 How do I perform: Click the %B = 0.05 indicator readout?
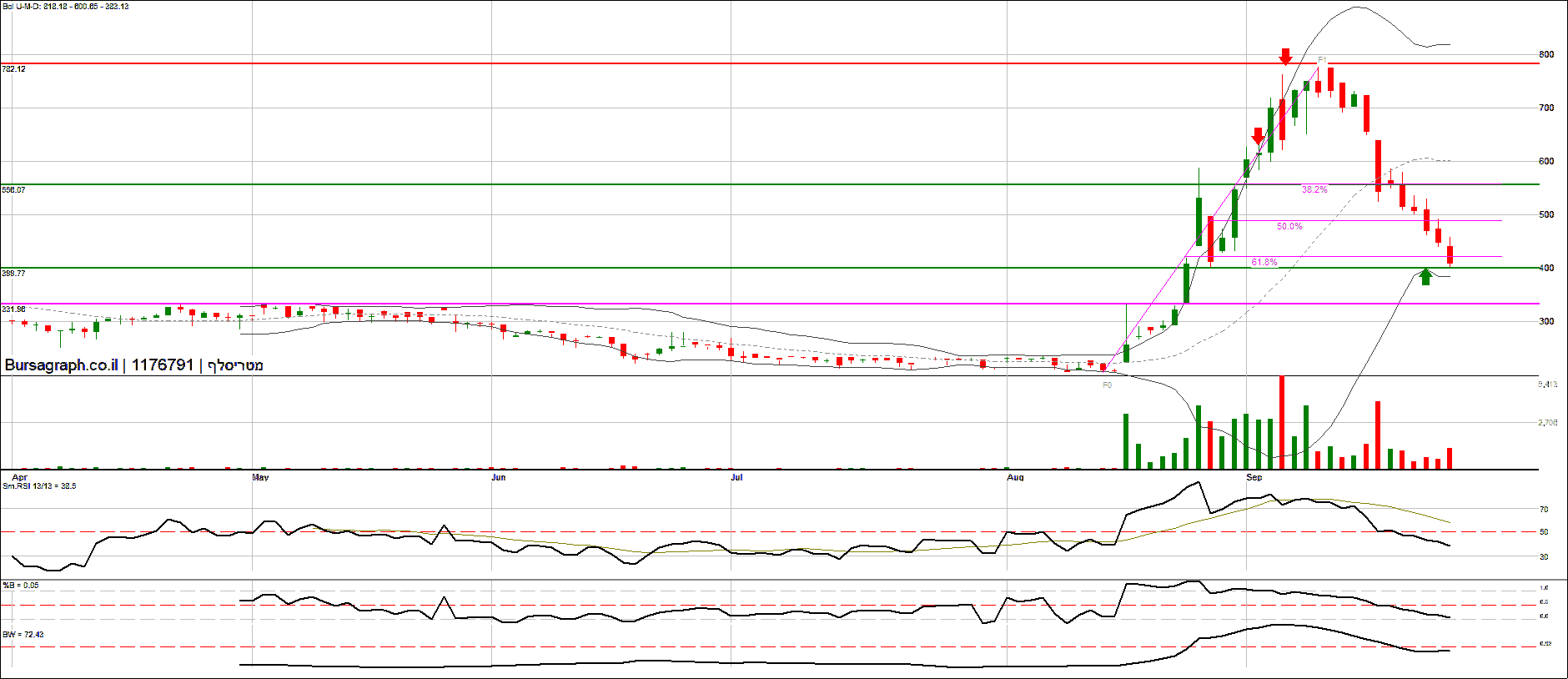[x=21, y=586]
